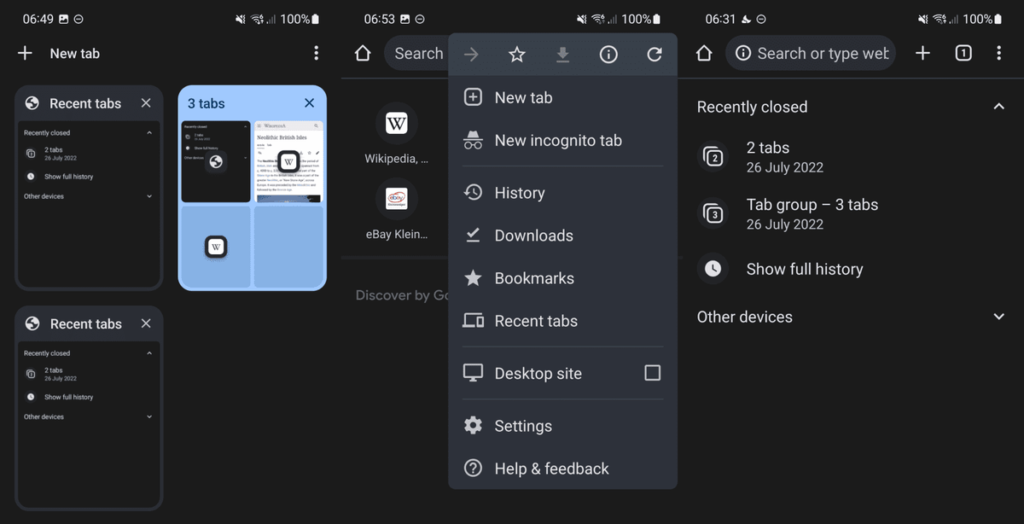Screen dimensions: 1024x524
Task: Tap the left screen battery status icon
Action: (316, 19)
